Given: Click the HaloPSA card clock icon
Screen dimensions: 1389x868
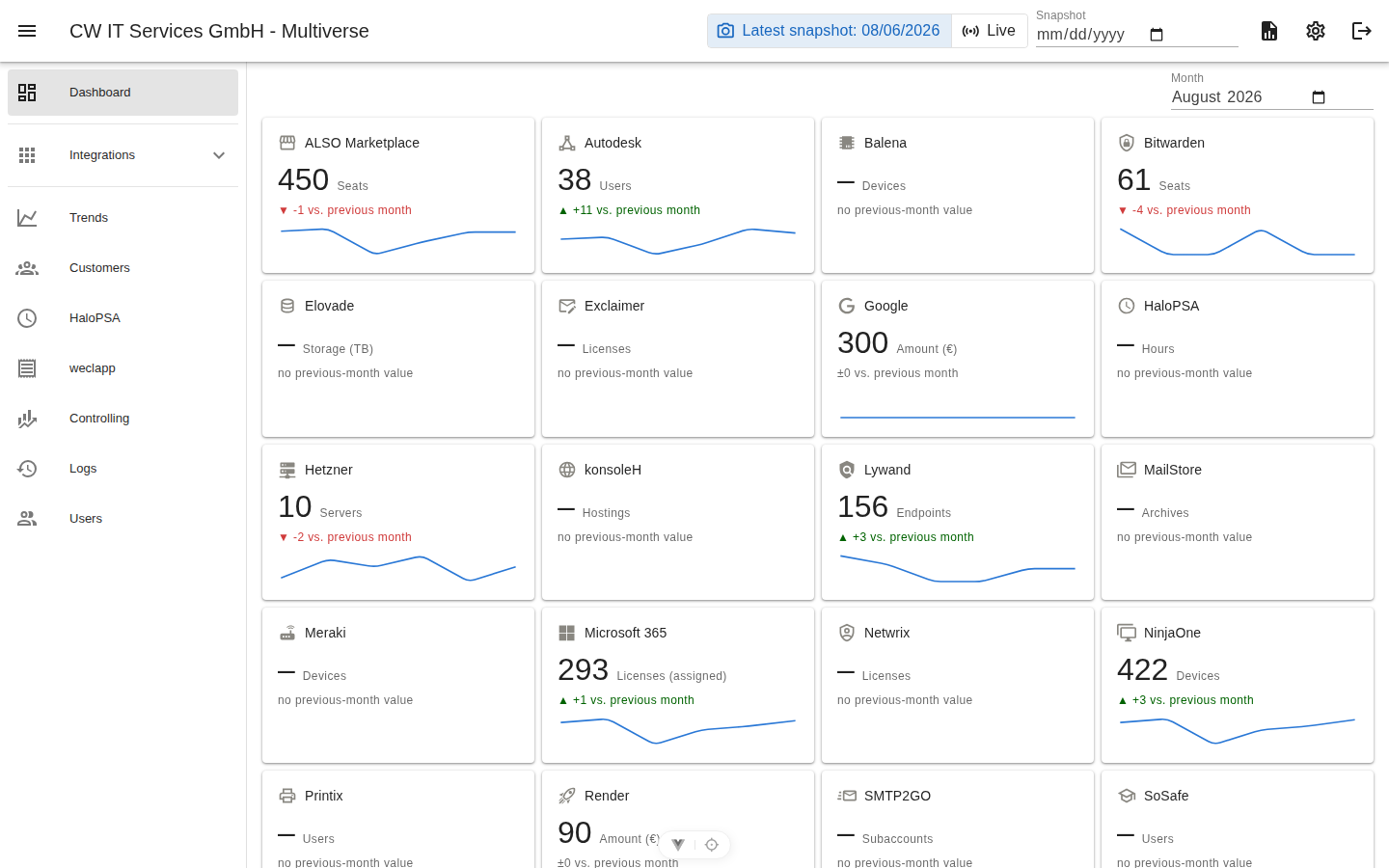Looking at the screenshot, I should tap(1127, 306).
